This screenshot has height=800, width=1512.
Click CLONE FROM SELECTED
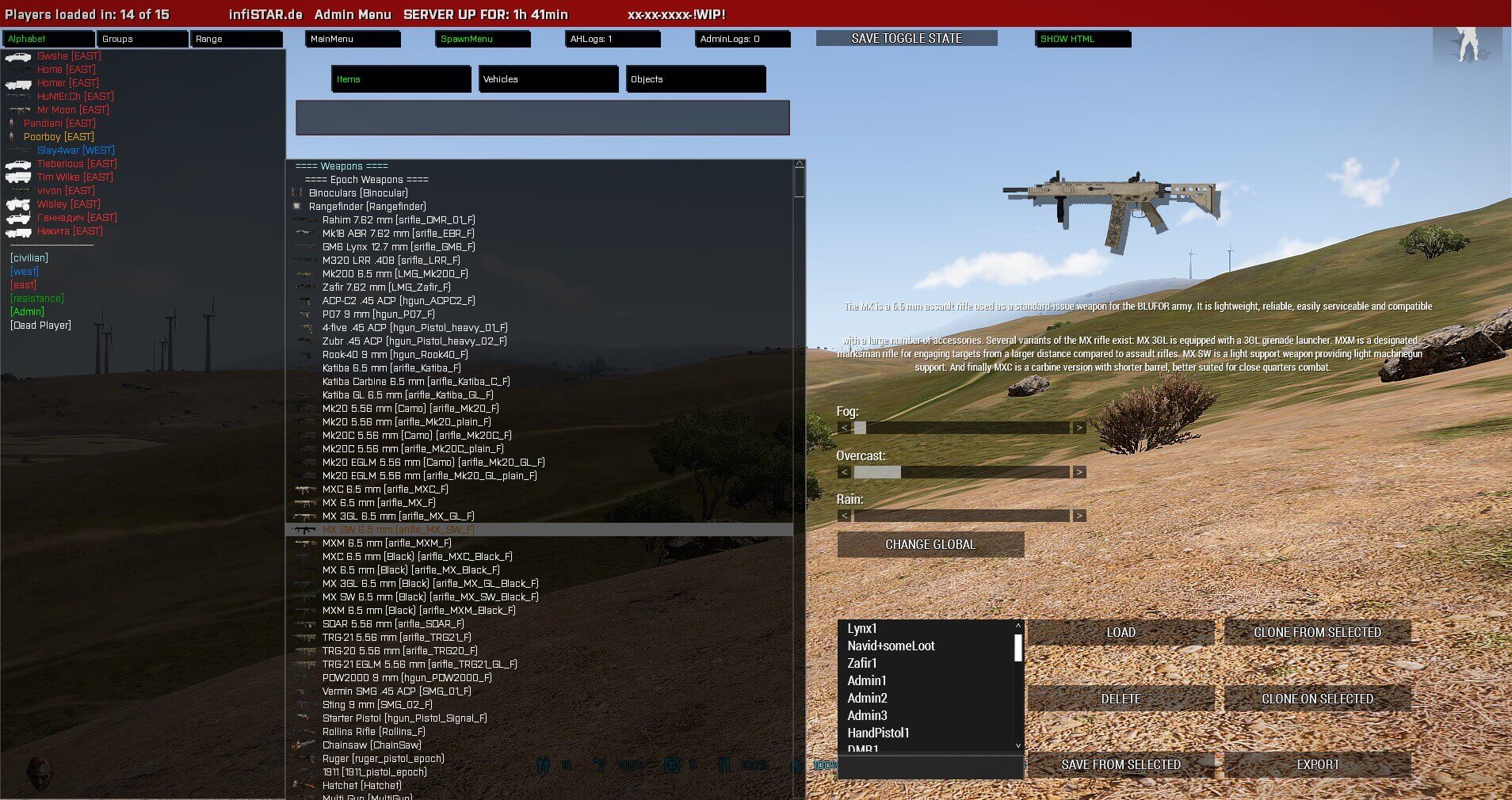(x=1317, y=633)
